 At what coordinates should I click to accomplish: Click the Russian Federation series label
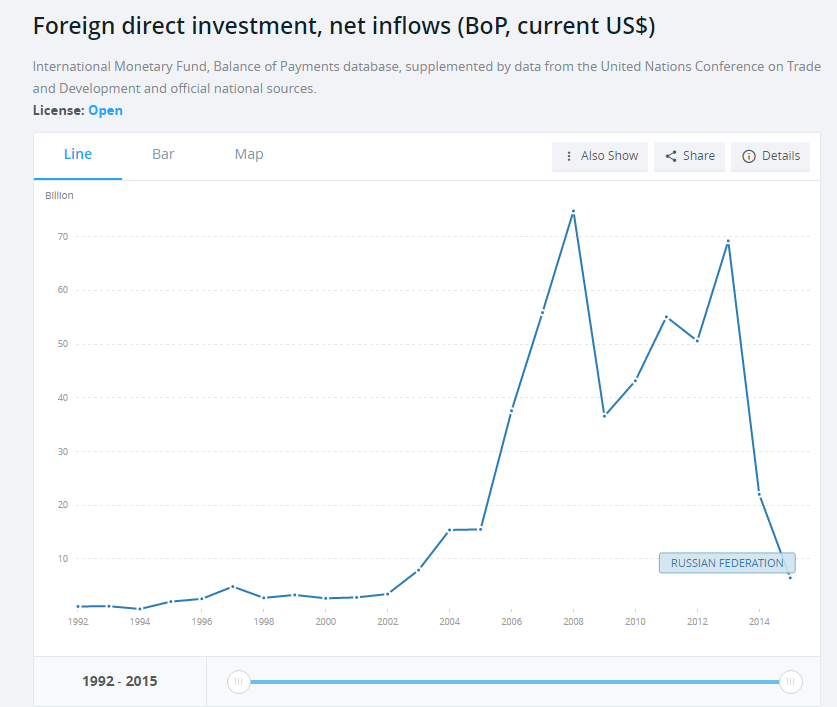(727, 563)
